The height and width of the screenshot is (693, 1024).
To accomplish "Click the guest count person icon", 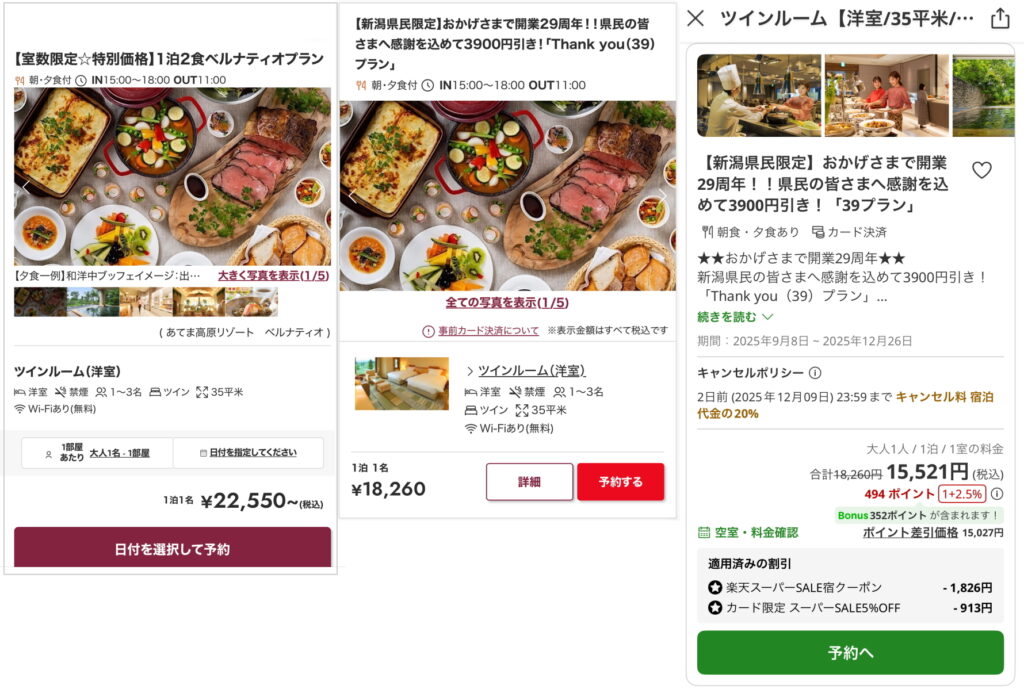I will (x=48, y=453).
